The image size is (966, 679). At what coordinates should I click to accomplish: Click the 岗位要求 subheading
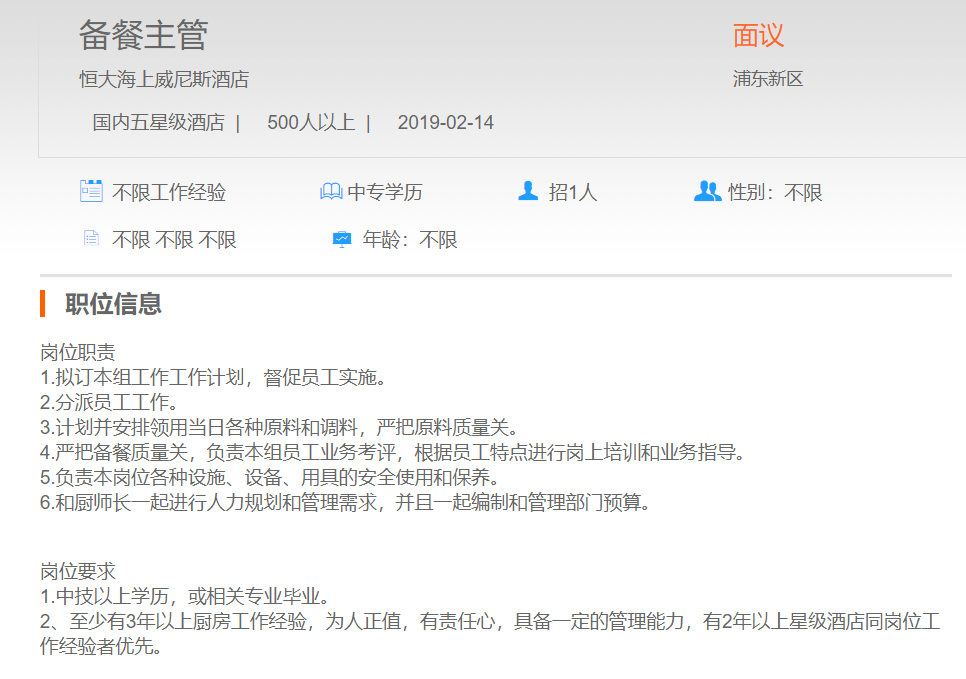(77, 572)
